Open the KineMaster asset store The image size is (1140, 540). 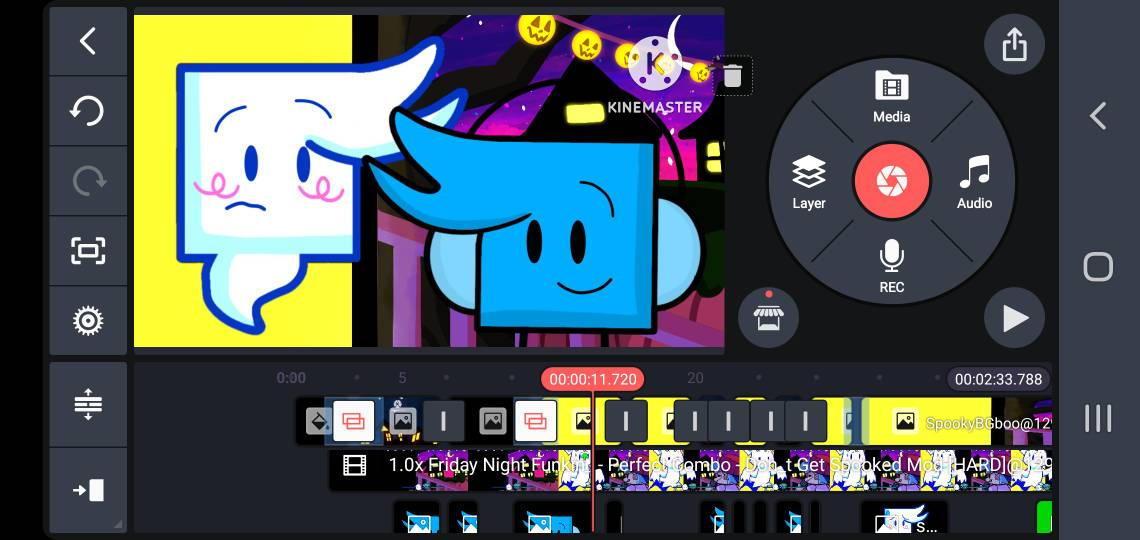click(768, 317)
